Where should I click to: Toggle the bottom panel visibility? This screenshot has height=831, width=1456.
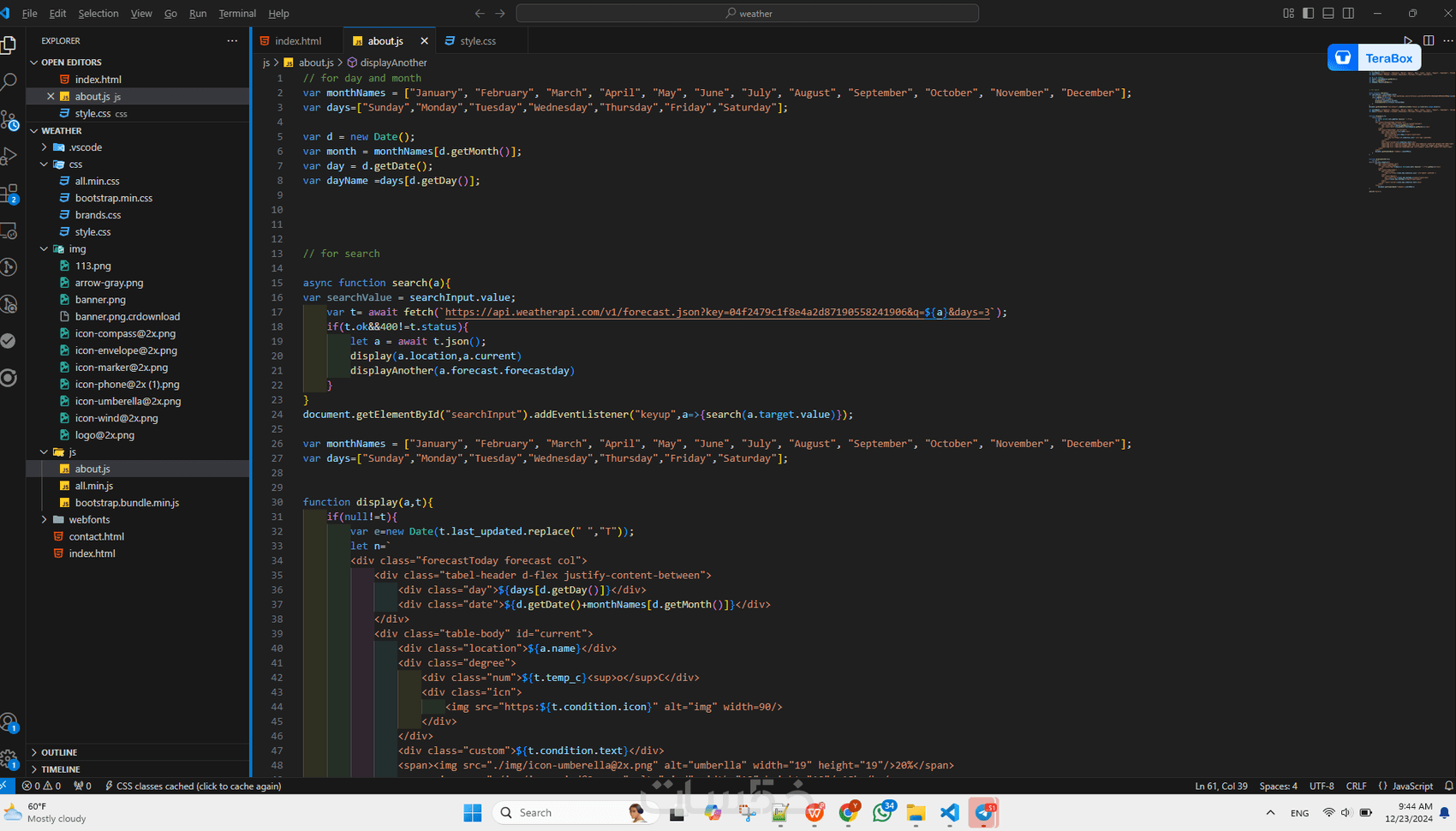pyautogui.click(x=1328, y=13)
